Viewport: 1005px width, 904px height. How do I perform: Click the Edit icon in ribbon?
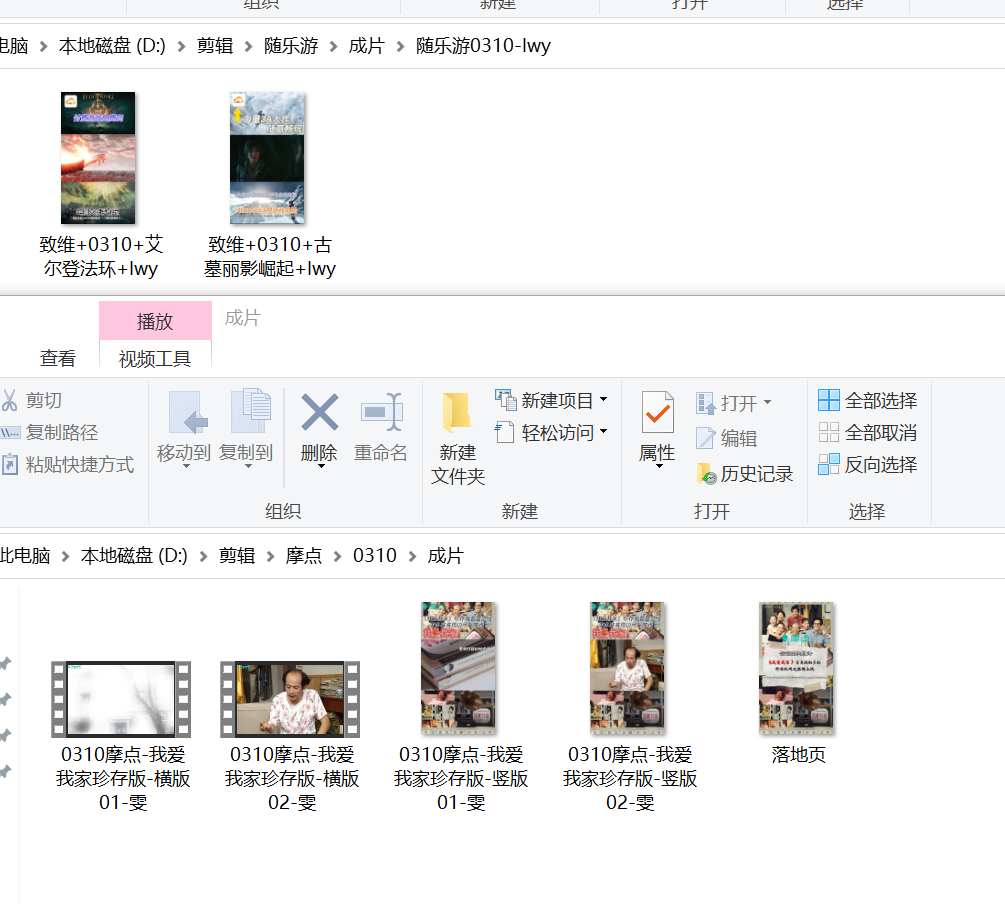[x=705, y=438]
